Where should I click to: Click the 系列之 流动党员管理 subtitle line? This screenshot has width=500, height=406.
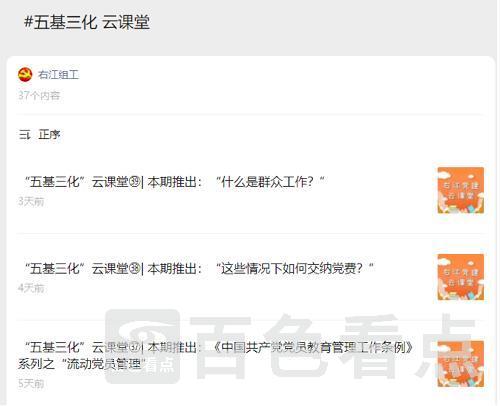click(x=82, y=364)
